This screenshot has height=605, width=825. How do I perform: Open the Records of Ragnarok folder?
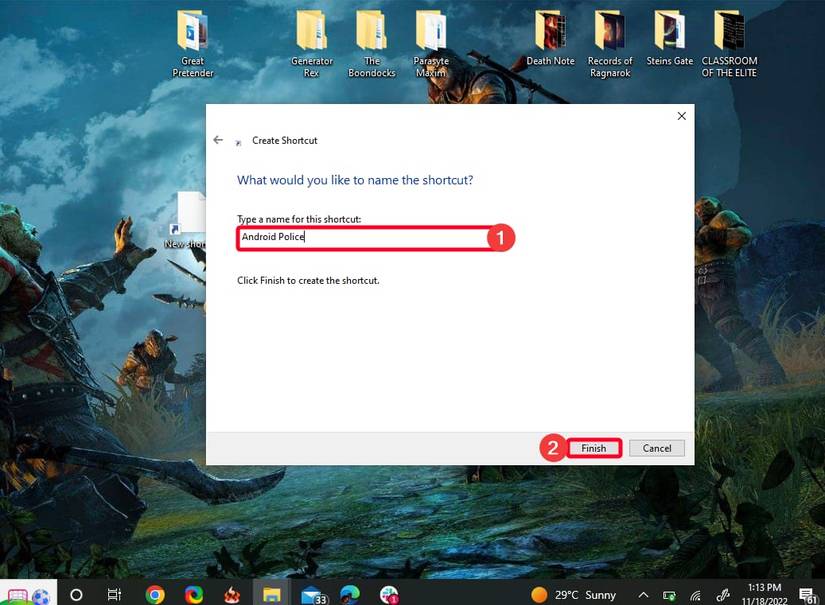610,30
